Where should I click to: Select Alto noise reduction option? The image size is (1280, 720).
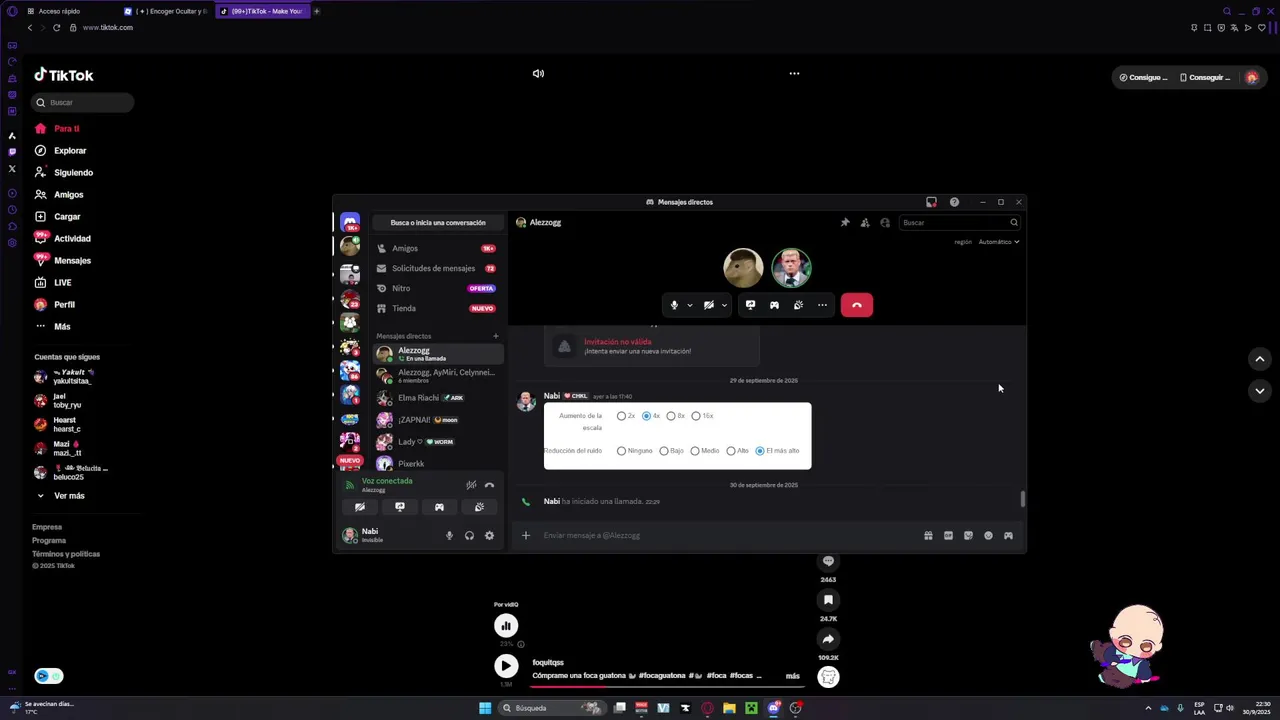point(731,451)
